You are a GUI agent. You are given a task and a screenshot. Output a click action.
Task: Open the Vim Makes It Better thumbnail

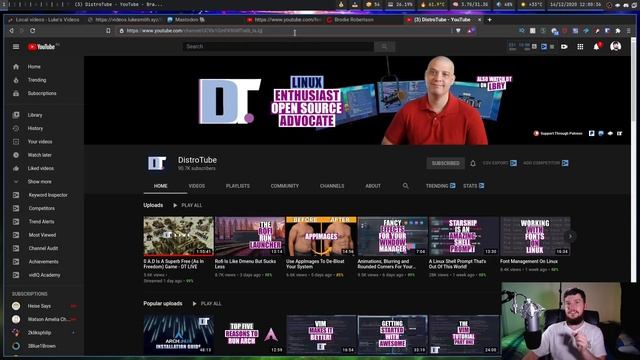point(321,334)
